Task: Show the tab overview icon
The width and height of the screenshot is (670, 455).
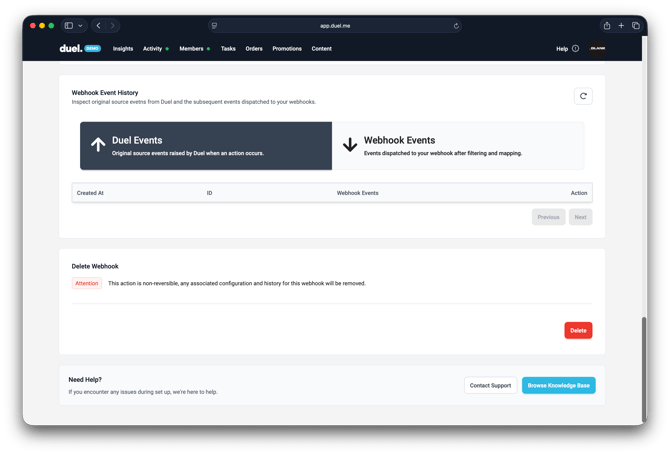Action: click(635, 26)
